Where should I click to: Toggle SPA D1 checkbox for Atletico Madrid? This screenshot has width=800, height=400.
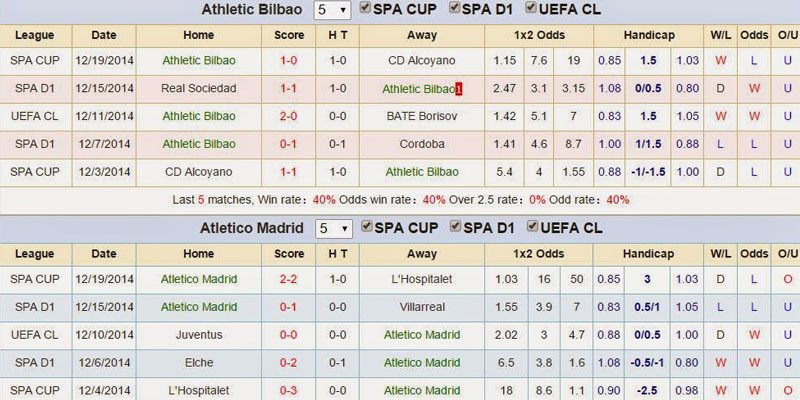pos(455,226)
